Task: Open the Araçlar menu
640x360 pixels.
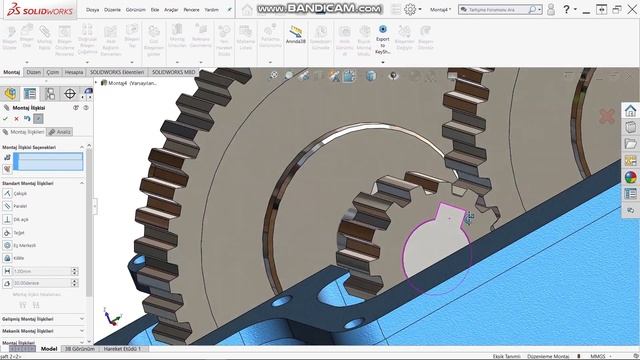Action: [x=171, y=9]
